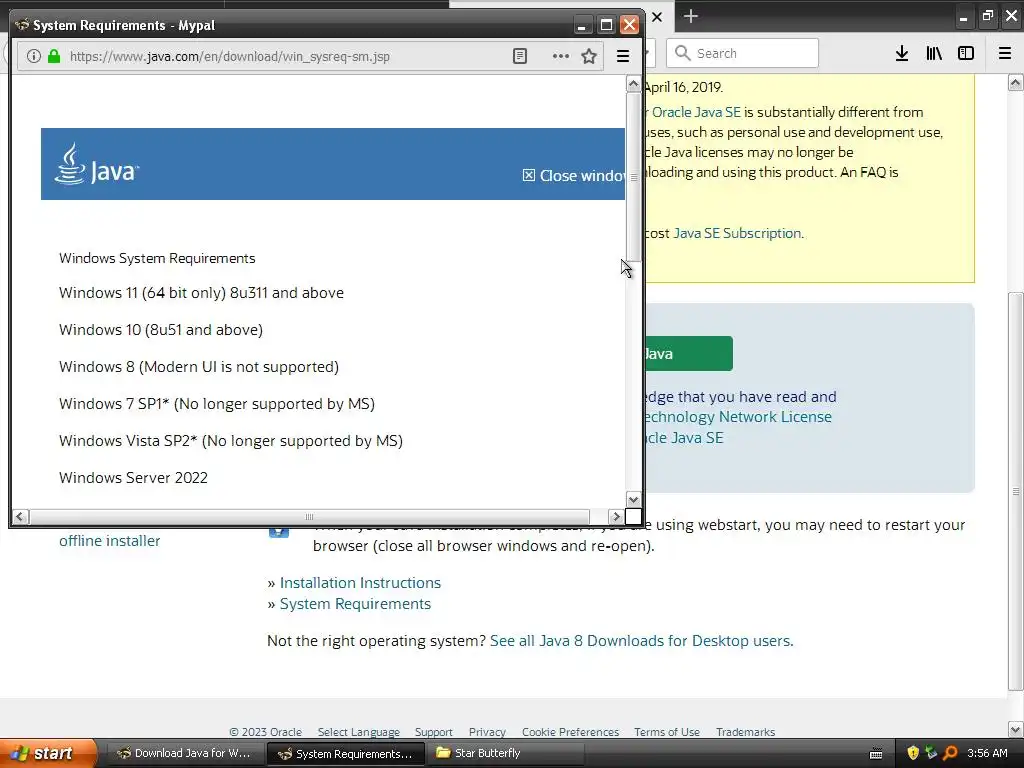Click the popup vertical scrollbar thumb

pos(633,178)
